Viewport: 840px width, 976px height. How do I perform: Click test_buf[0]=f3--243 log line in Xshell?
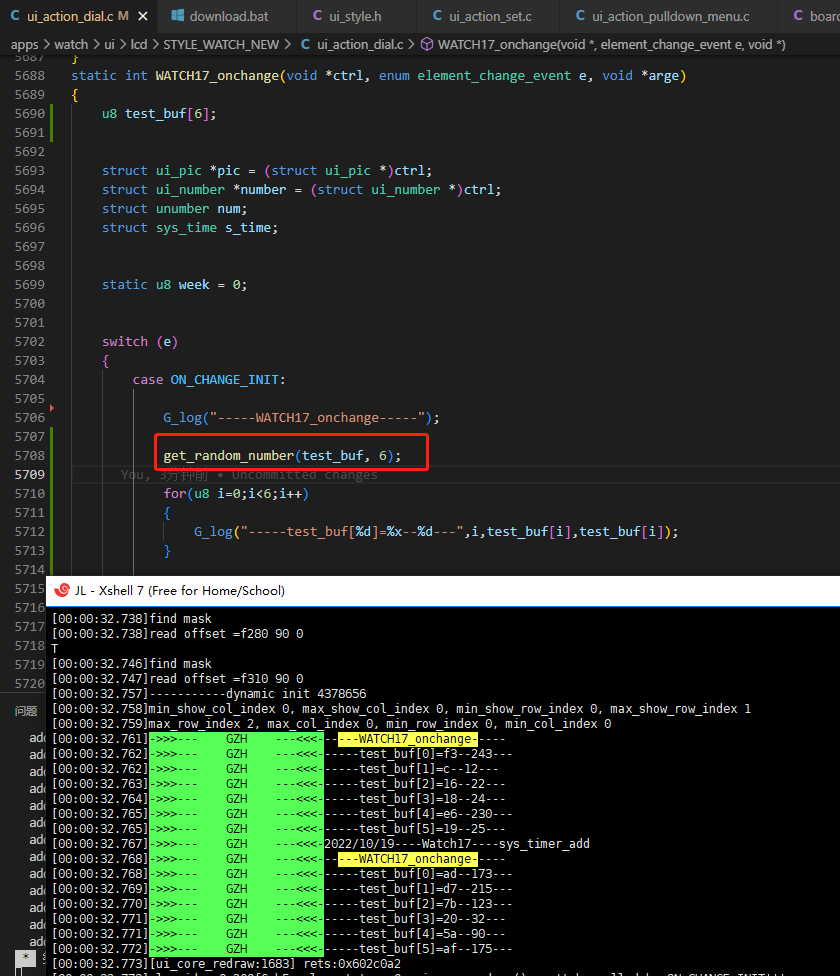coord(282,754)
